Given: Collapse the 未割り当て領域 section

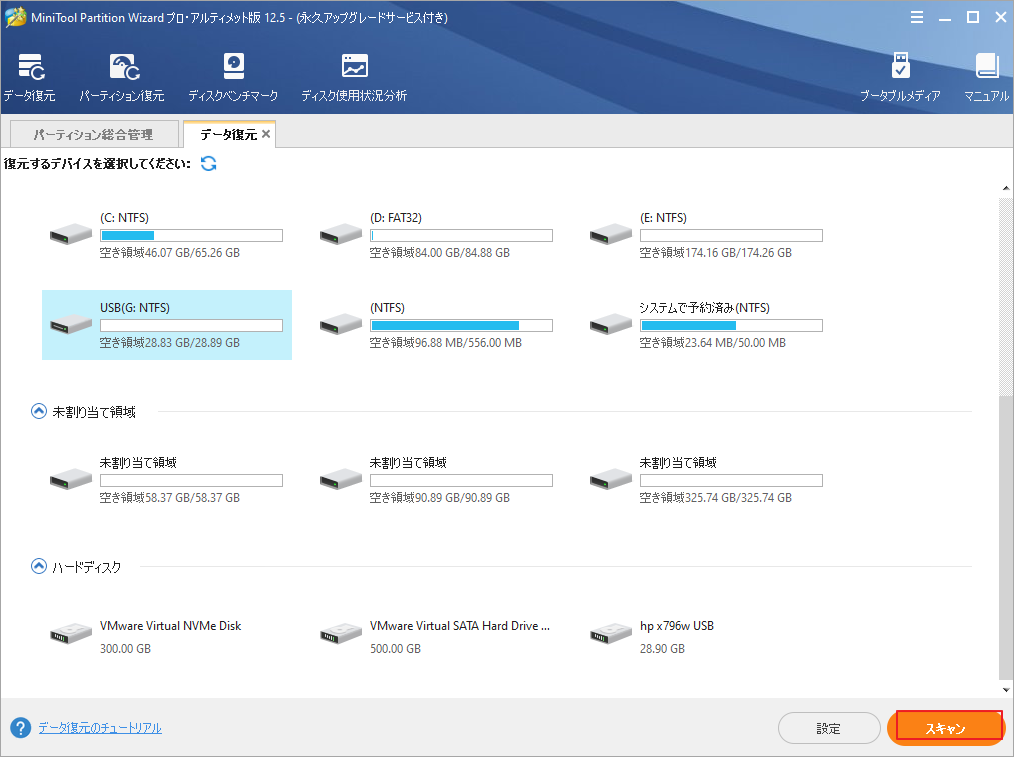Looking at the screenshot, I should click(39, 411).
